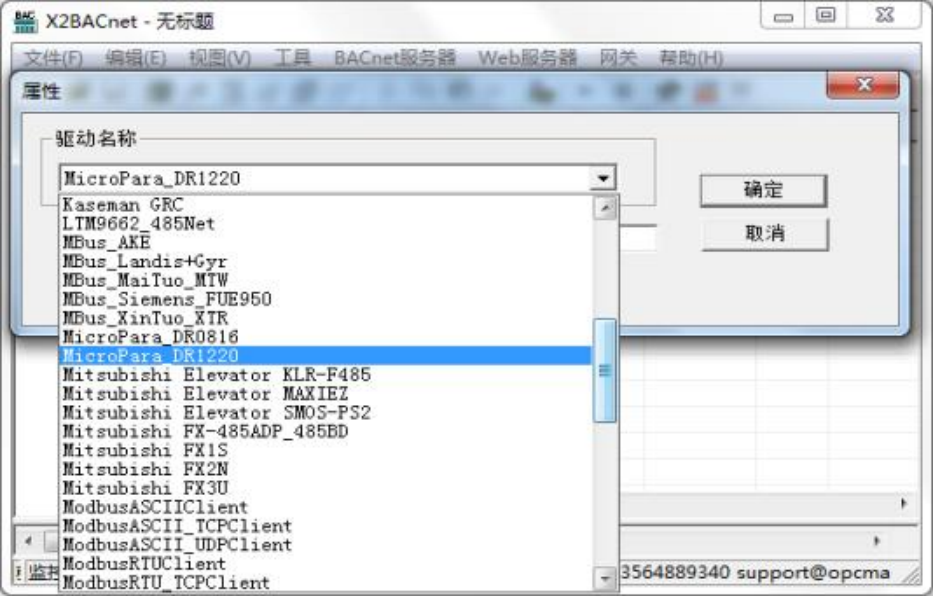This screenshot has width=933, height=596.
Task: Select ModbusRTU_TCPClient driver
Action: pyautogui.click(x=325, y=582)
